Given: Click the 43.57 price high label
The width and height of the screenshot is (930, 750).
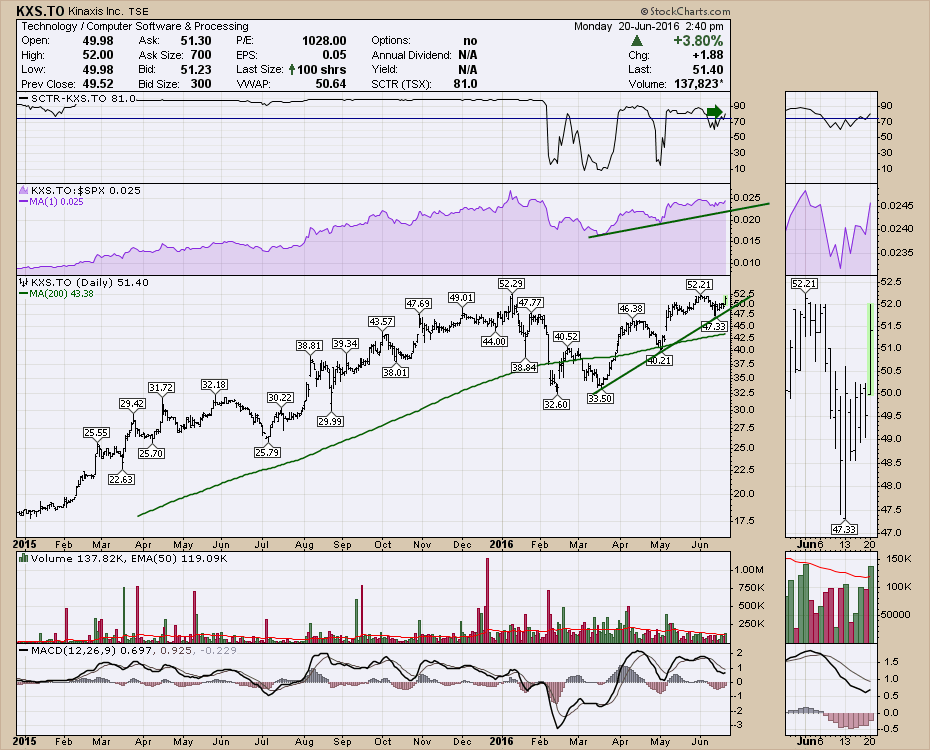Looking at the screenshot, I should point(381,321).
